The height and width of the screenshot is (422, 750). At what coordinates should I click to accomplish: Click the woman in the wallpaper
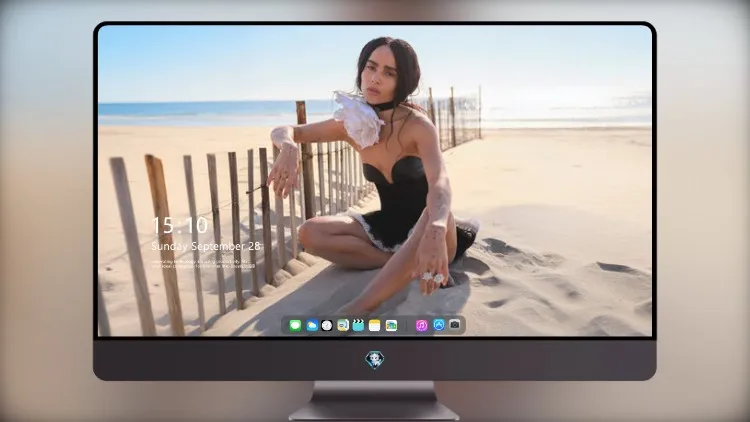[x=383, y=172]
